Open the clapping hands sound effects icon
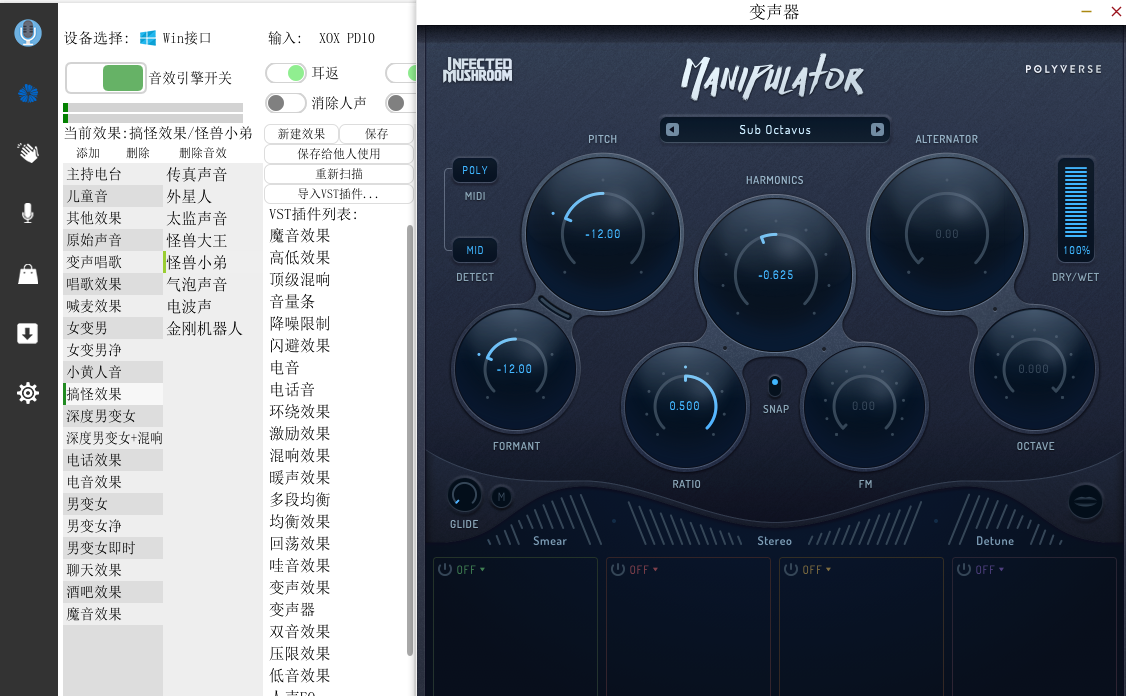Viewport: 1126px width, 696px height. 28,152
